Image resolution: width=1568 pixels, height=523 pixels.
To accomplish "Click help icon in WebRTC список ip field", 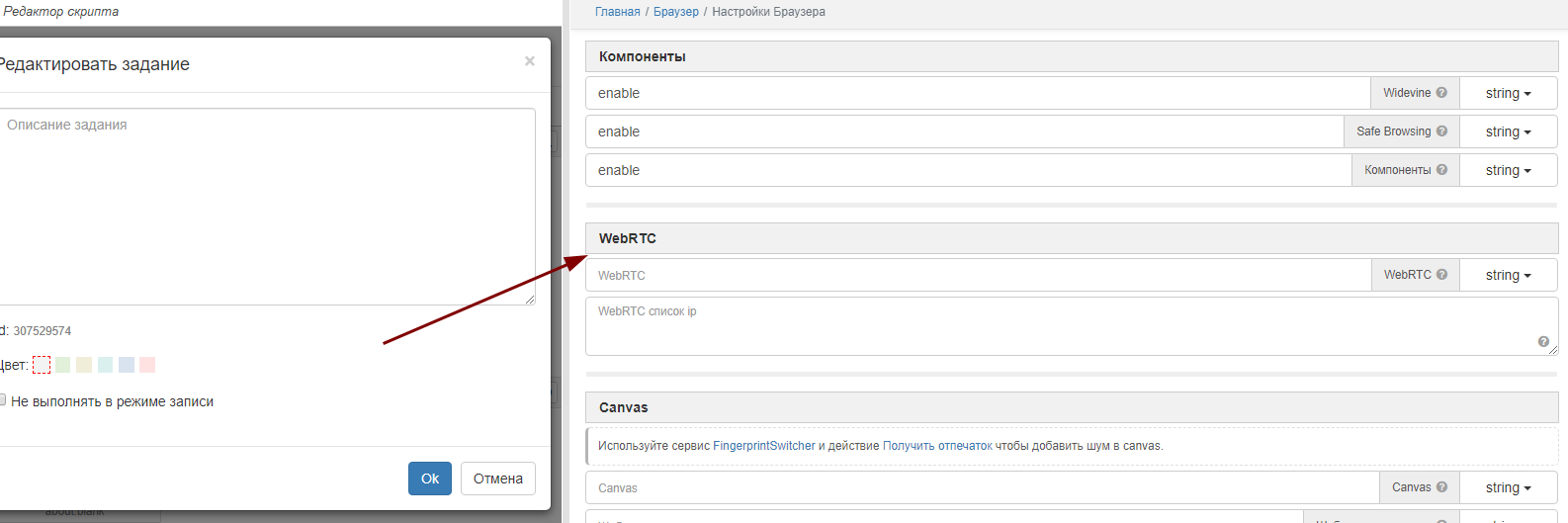I will [1543, 342].
